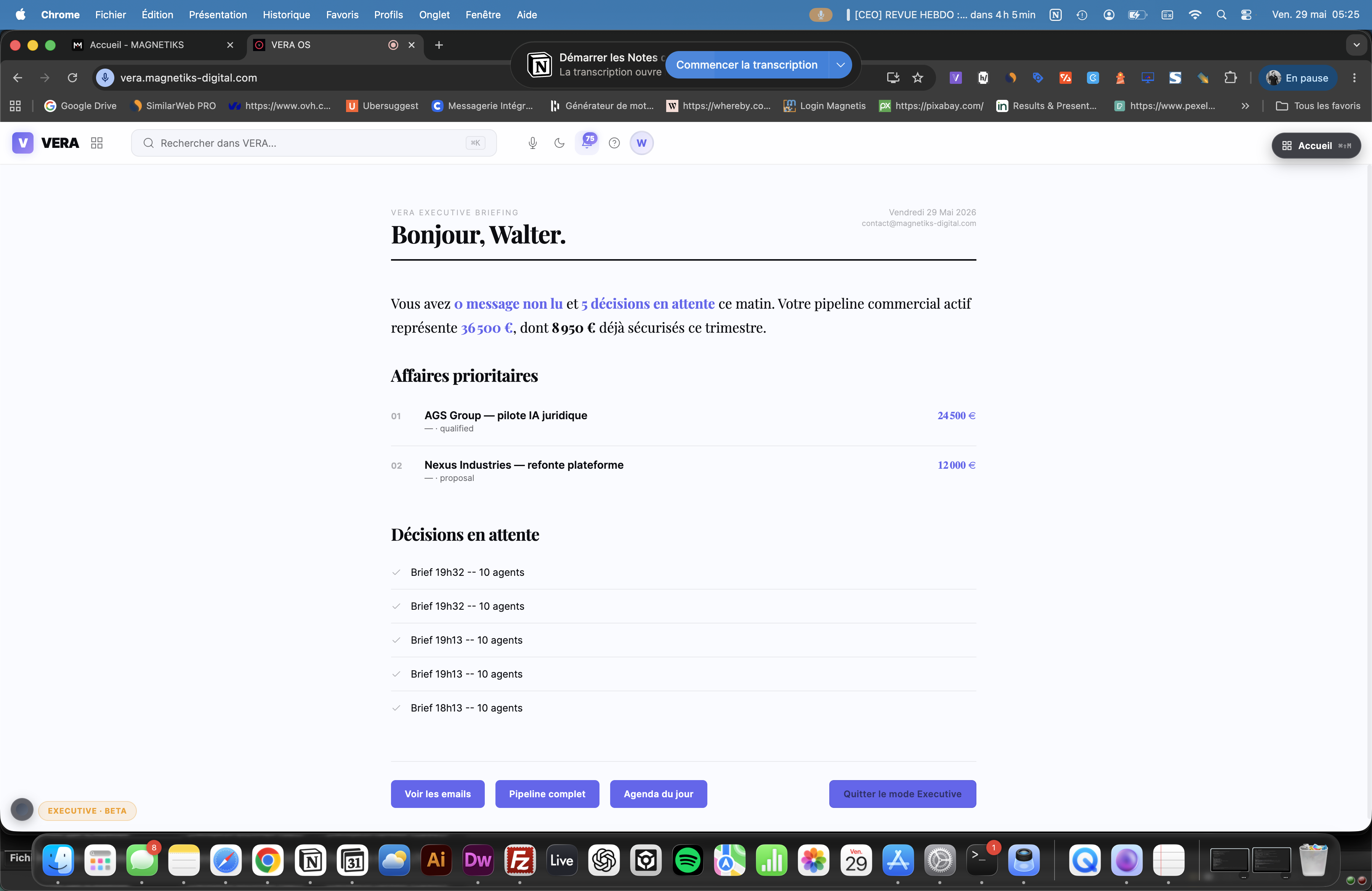Image resolution: width=1372 pixels, height=891 pixels.
Task: Click the En pause profile button
Action: click(x=1298, y=78)
